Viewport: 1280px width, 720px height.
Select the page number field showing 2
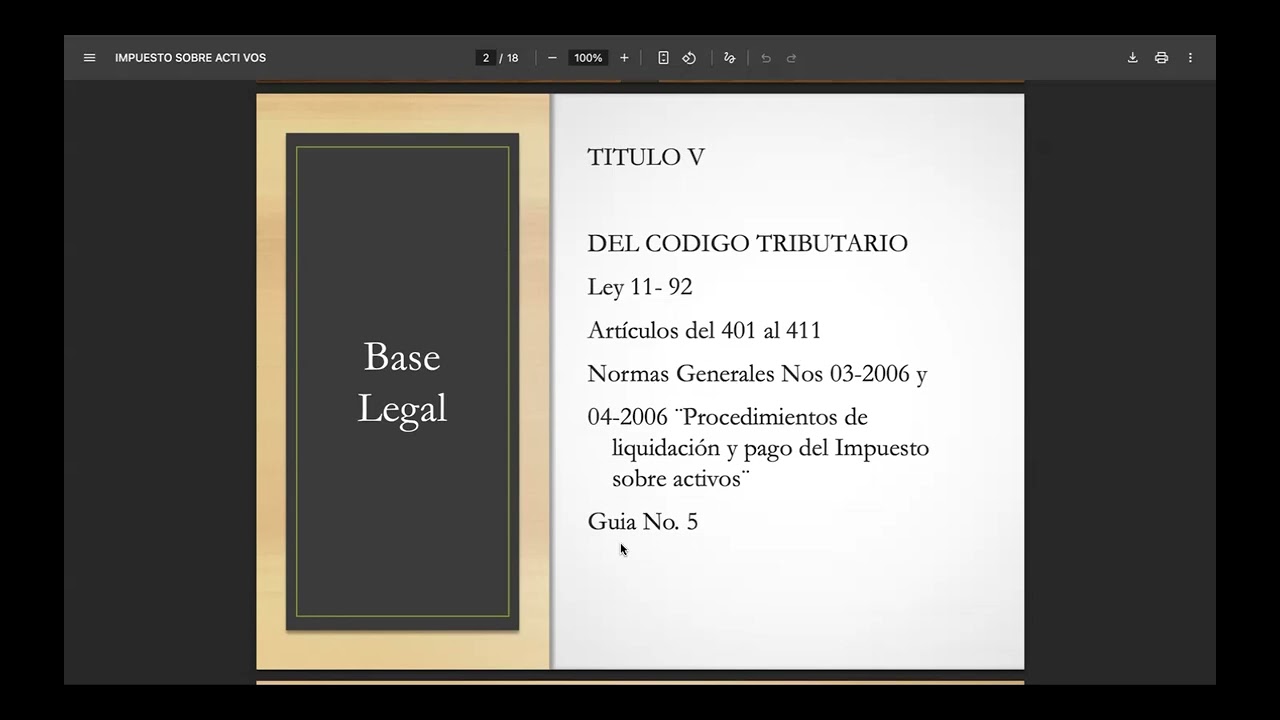[486, 58]
